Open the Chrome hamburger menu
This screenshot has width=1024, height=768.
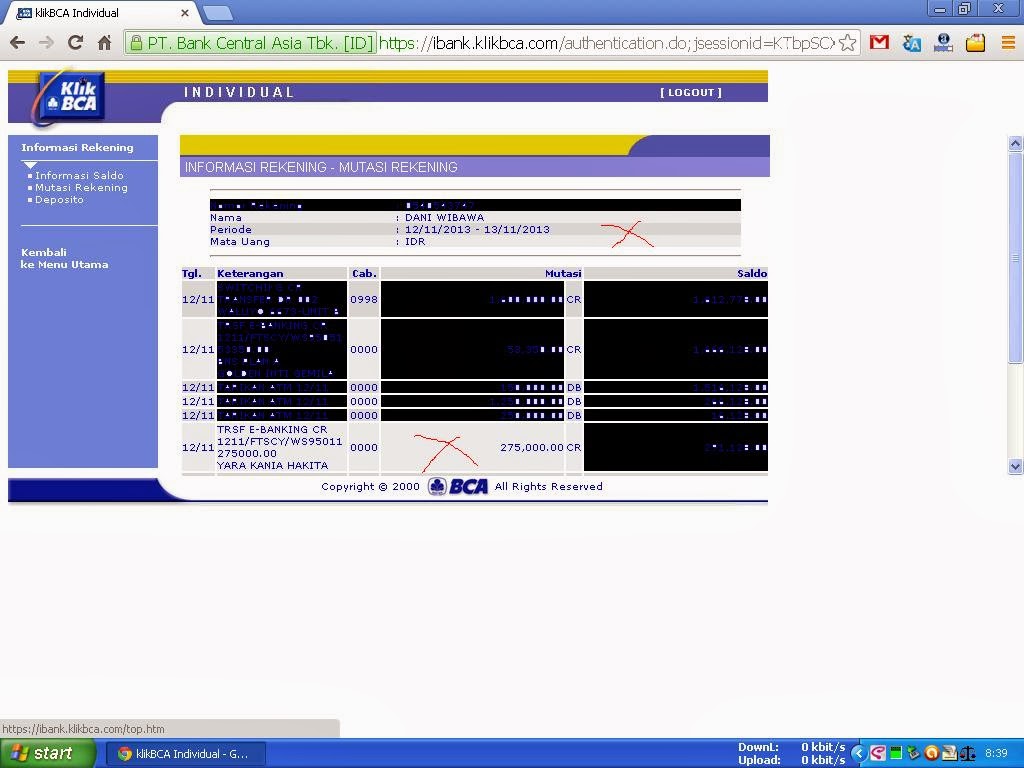point(1008,43)
